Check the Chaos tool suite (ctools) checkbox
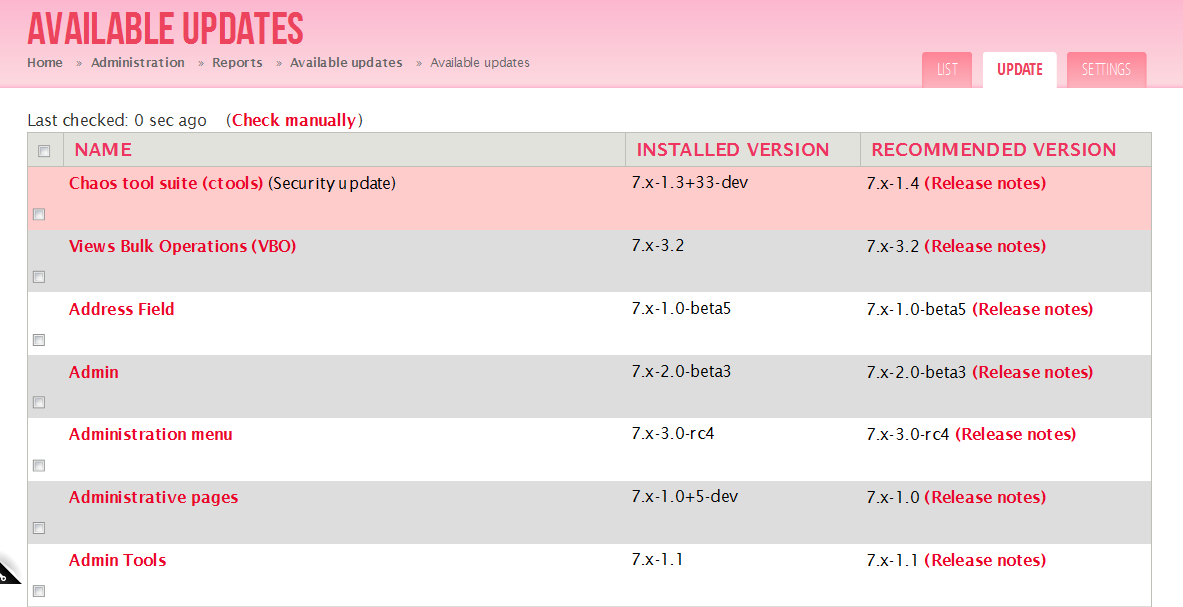Screen dimensions: 1183x607 click(x=39, y=214)
